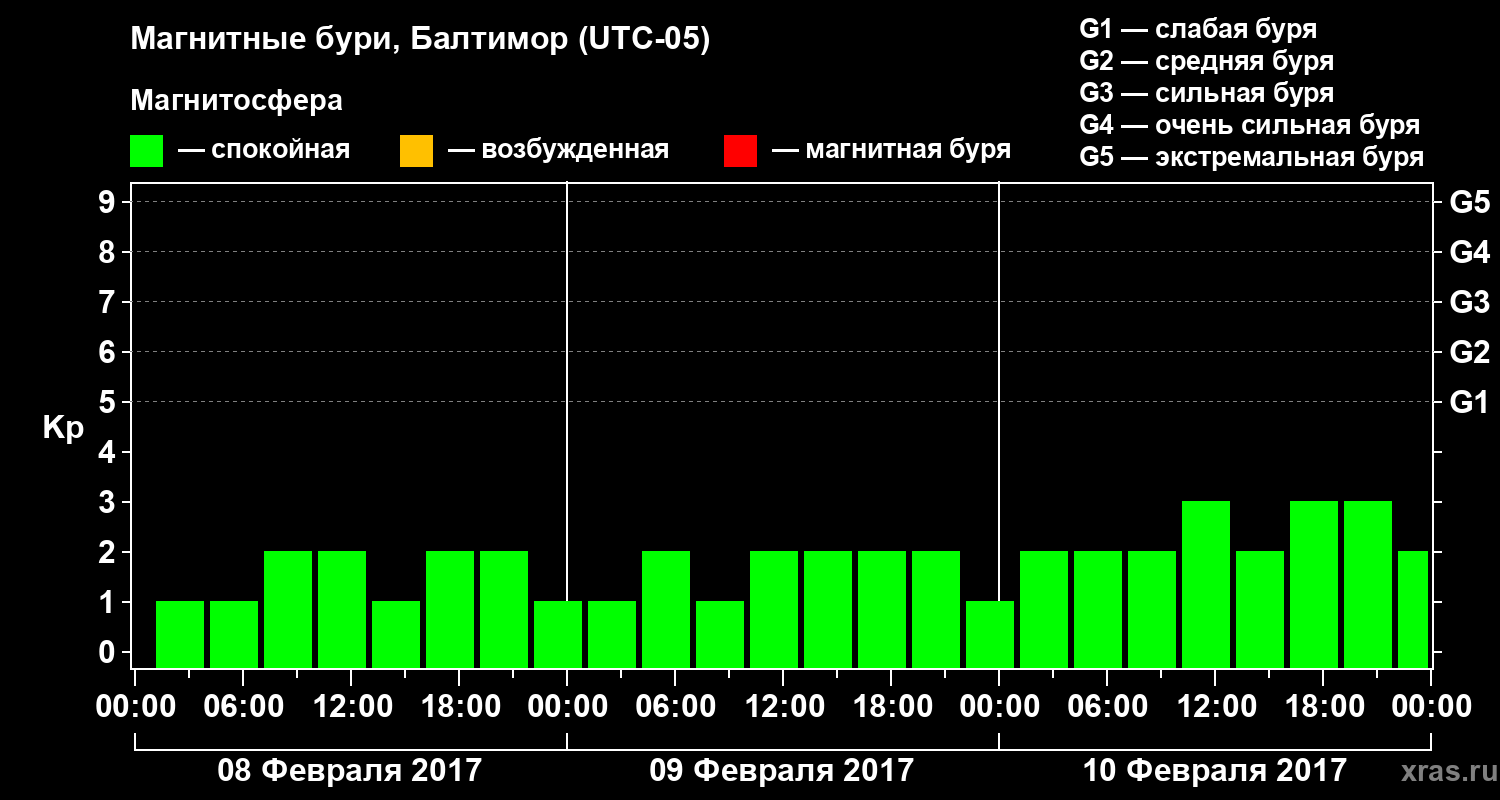
Task: Click Kp 3 bar above 18:00 on 10 Февраля
Action: 1314,584
